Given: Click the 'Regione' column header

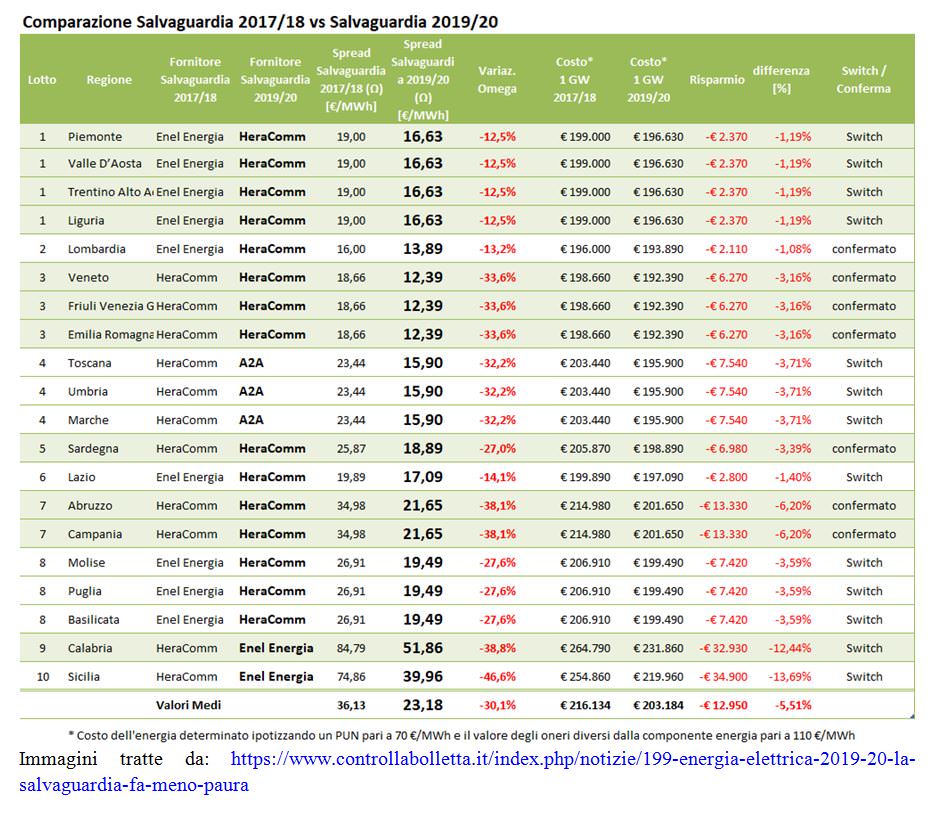Looking at the screenshot, I should click(109, 80).
